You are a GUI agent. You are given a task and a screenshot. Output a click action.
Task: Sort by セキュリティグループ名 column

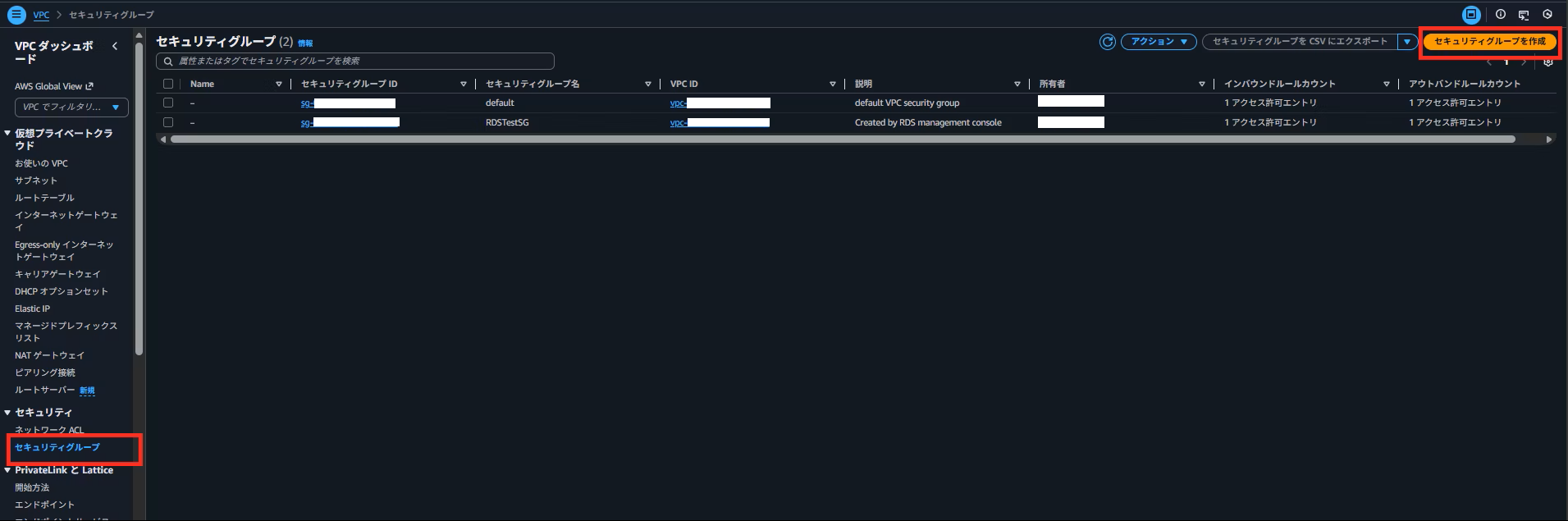coord(648,84)
